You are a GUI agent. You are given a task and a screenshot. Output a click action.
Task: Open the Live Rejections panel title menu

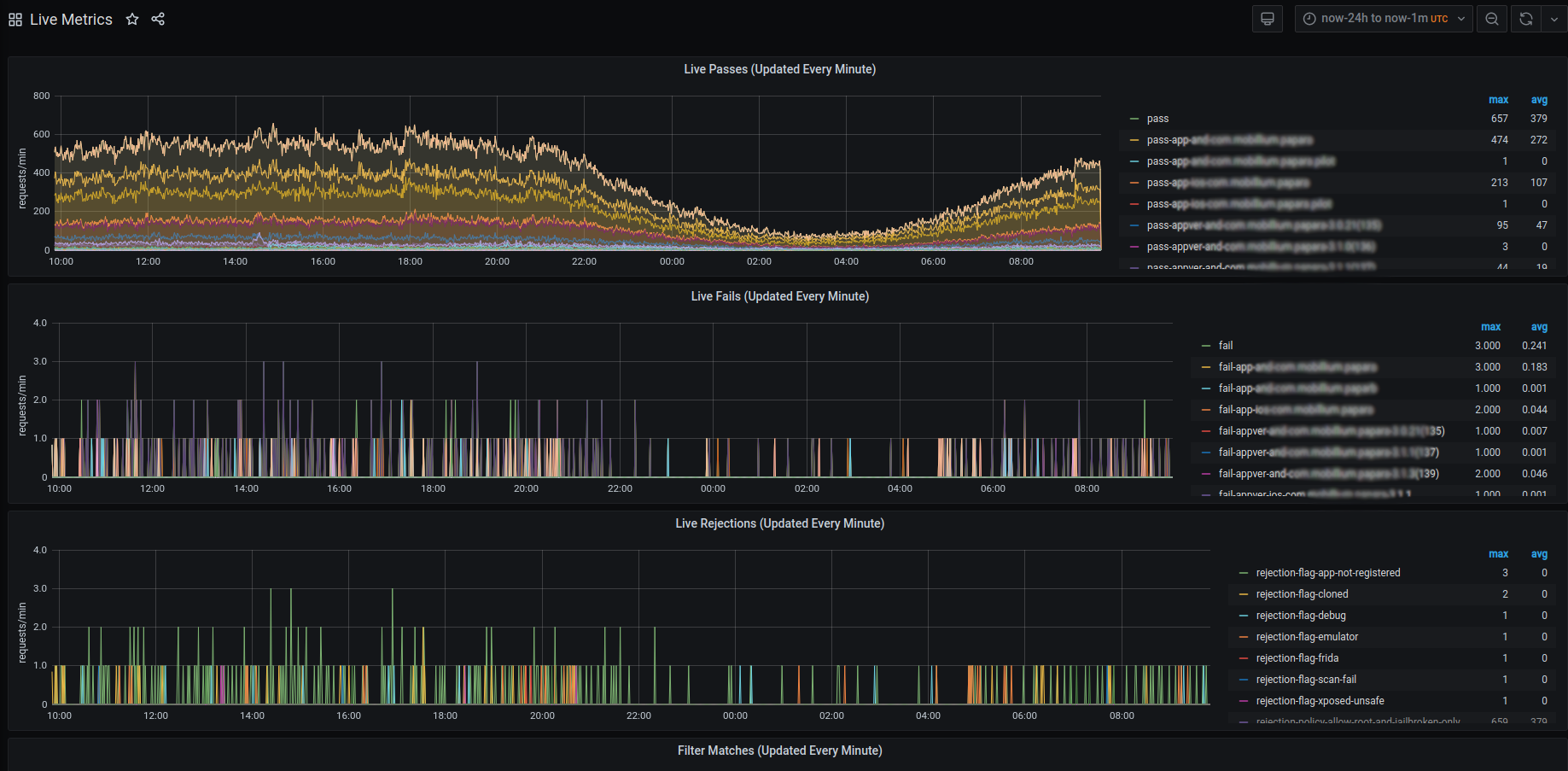pos(779,523)
